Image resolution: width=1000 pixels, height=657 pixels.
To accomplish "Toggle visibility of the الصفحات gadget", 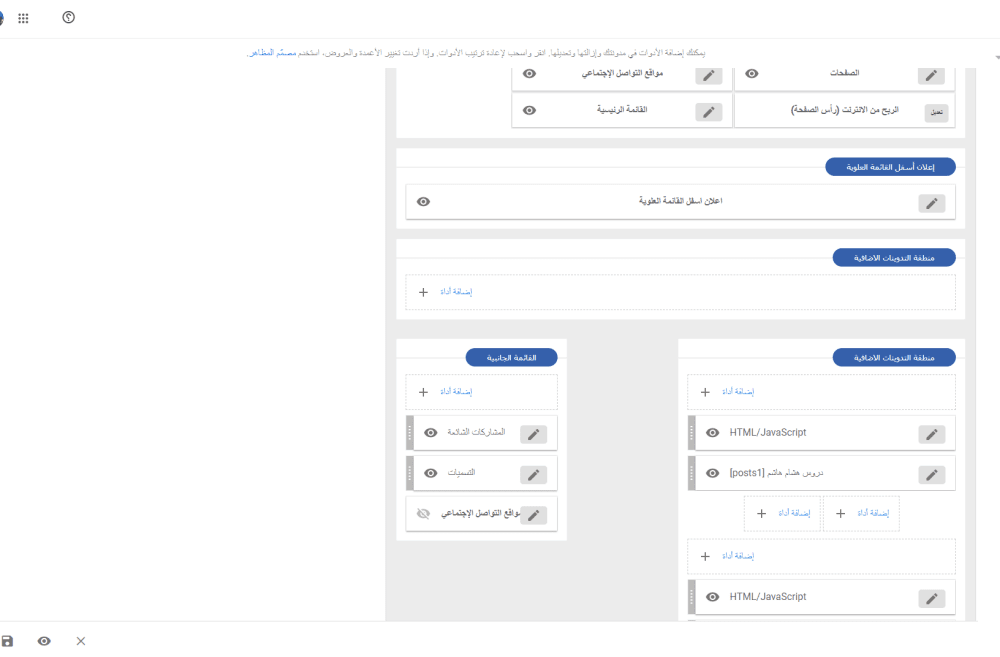I will click(x=752, y=73).
